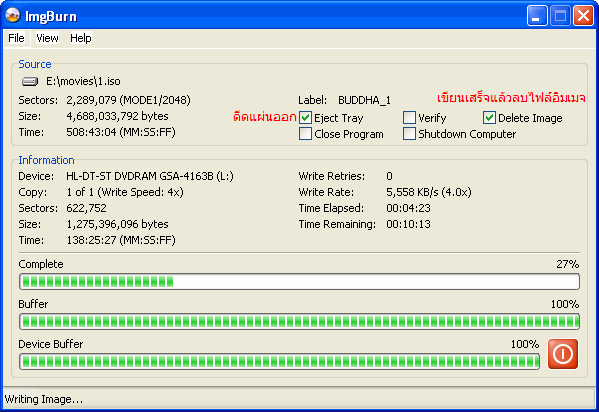Click the Writing Image status bar text
Viewport: 599px width, 412px height.
pos(44,399)
